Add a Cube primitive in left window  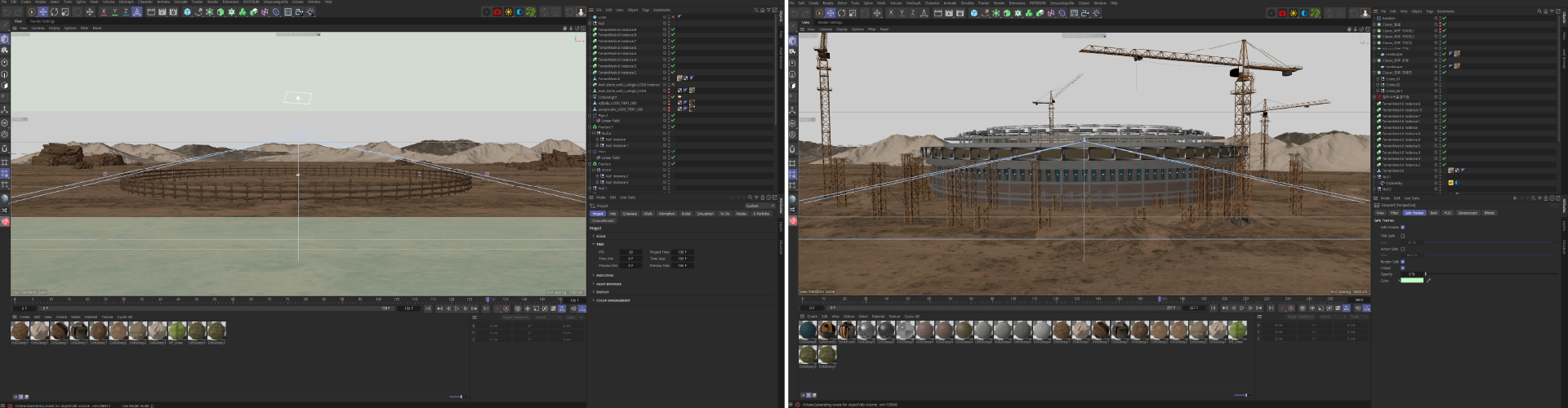pyautogui.click(x=187, y=11)
